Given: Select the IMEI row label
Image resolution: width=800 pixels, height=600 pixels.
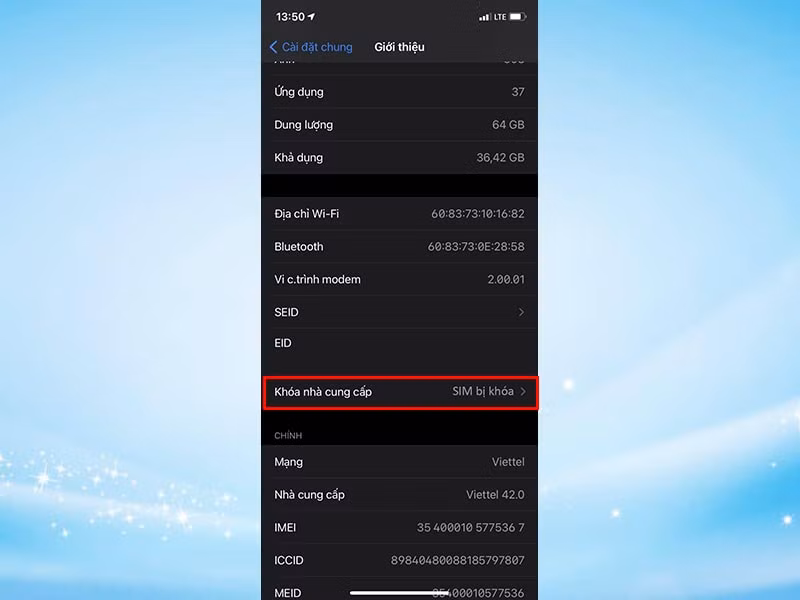Looking at the screenshot, I should 285,528.
